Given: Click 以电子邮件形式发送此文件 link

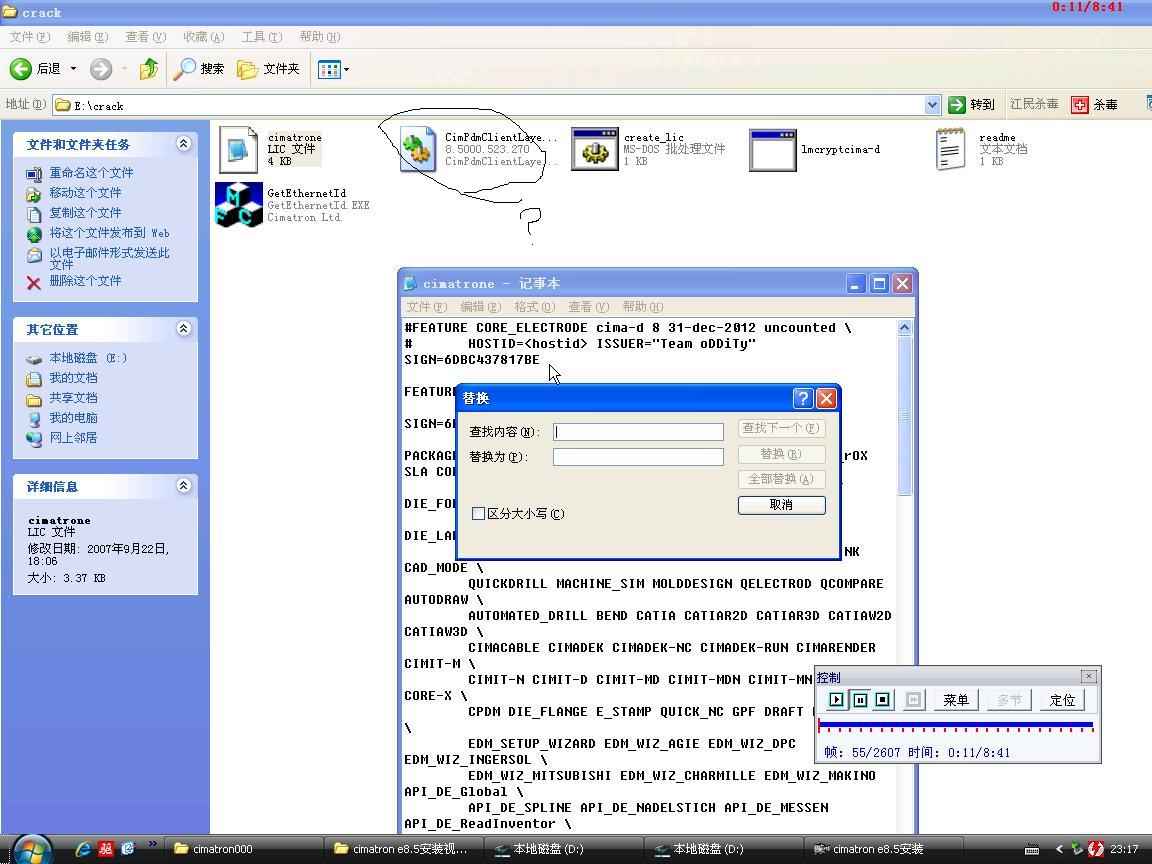Looking at the screenshot, I should [109, 258].
